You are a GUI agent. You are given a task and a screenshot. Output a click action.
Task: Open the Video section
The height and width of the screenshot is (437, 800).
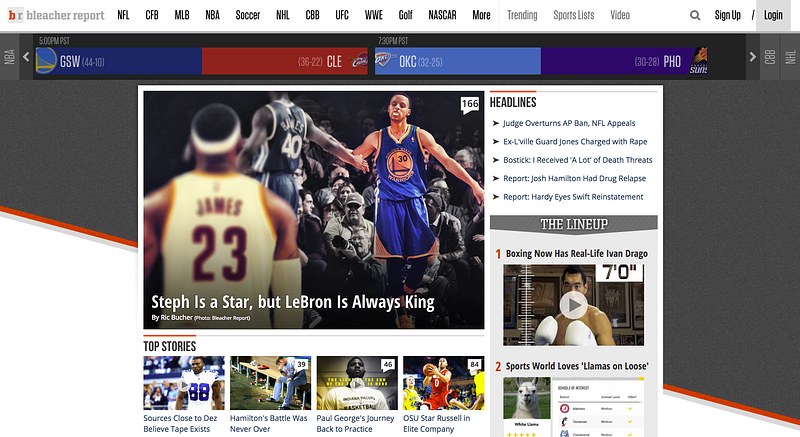(620, 15)
